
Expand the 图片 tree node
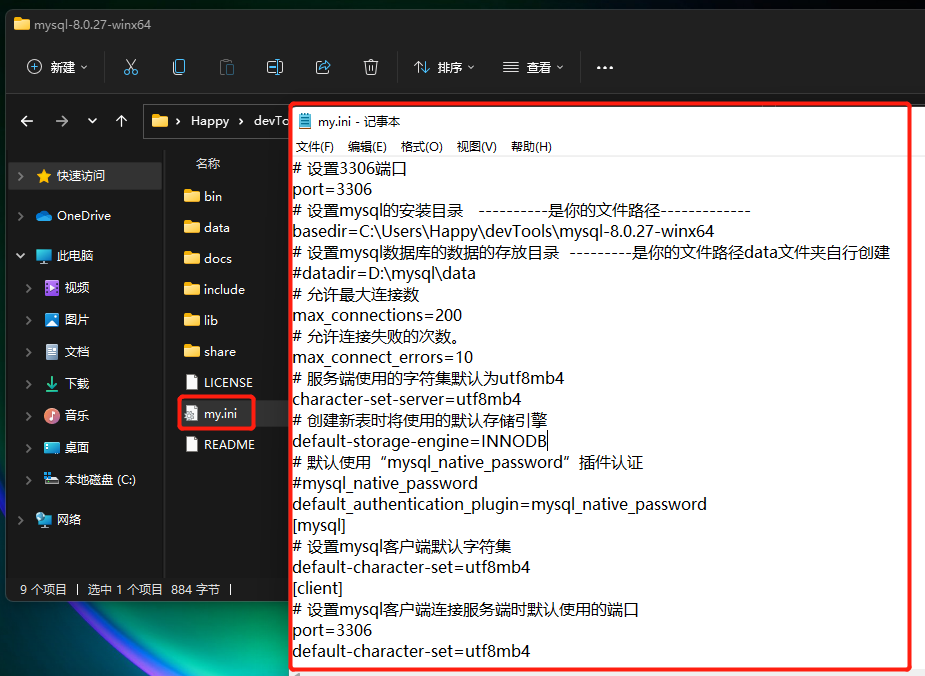pyautogui.click(x=28, y=320)
